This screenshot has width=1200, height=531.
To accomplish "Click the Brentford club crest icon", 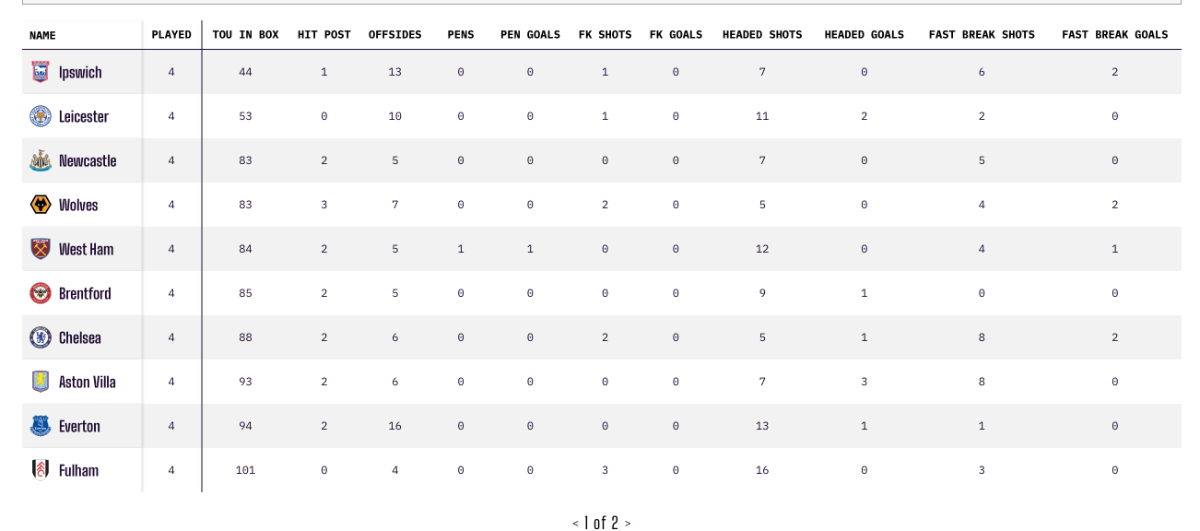I will tap(40, 293).
